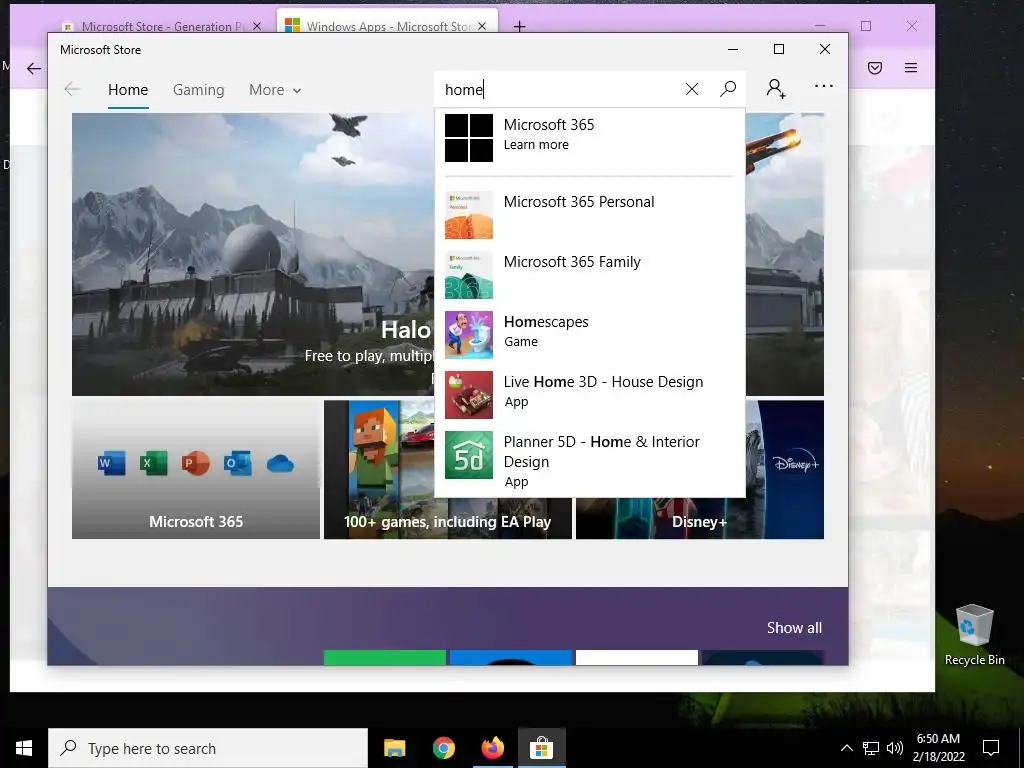Open the Action Center notifications icon
The height and width of the screenshot is (768, 1024).
click(991, 748)
